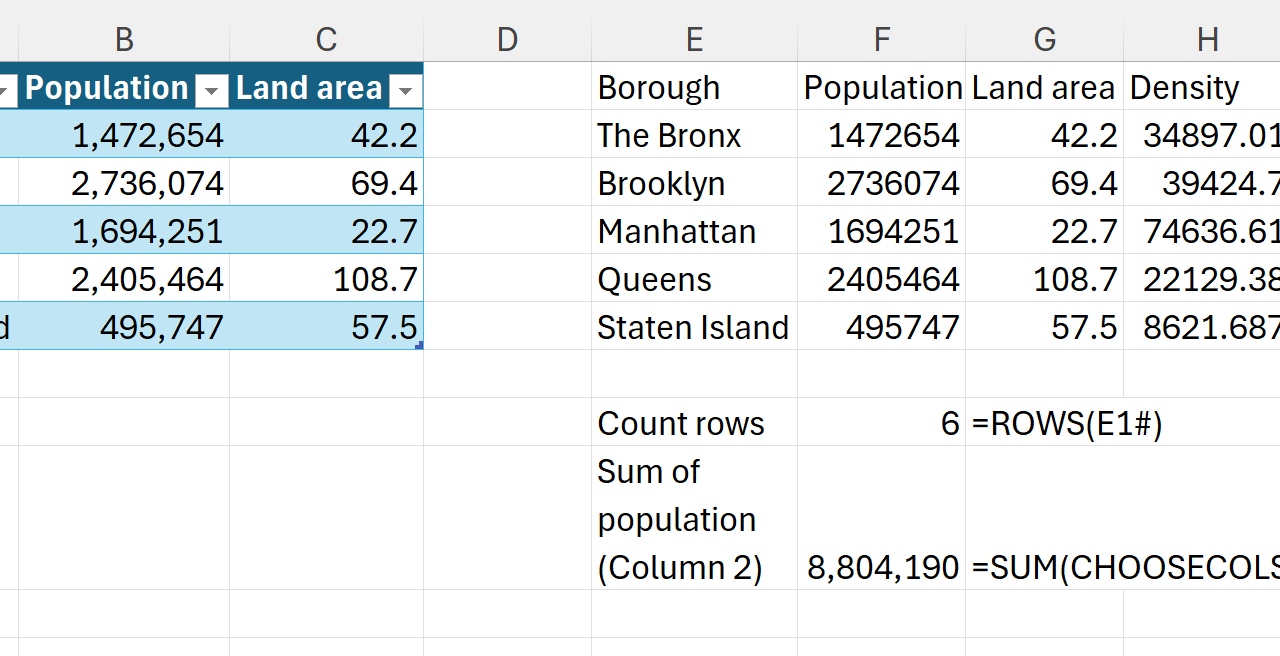Select the Manhattan borough cell
This screenshot has width=1280, height=656.
pyautogui.click(x=677, y=232)
